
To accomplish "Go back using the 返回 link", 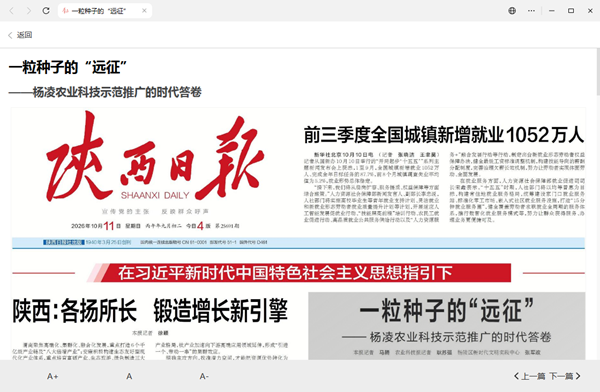I will pos(20,35).
